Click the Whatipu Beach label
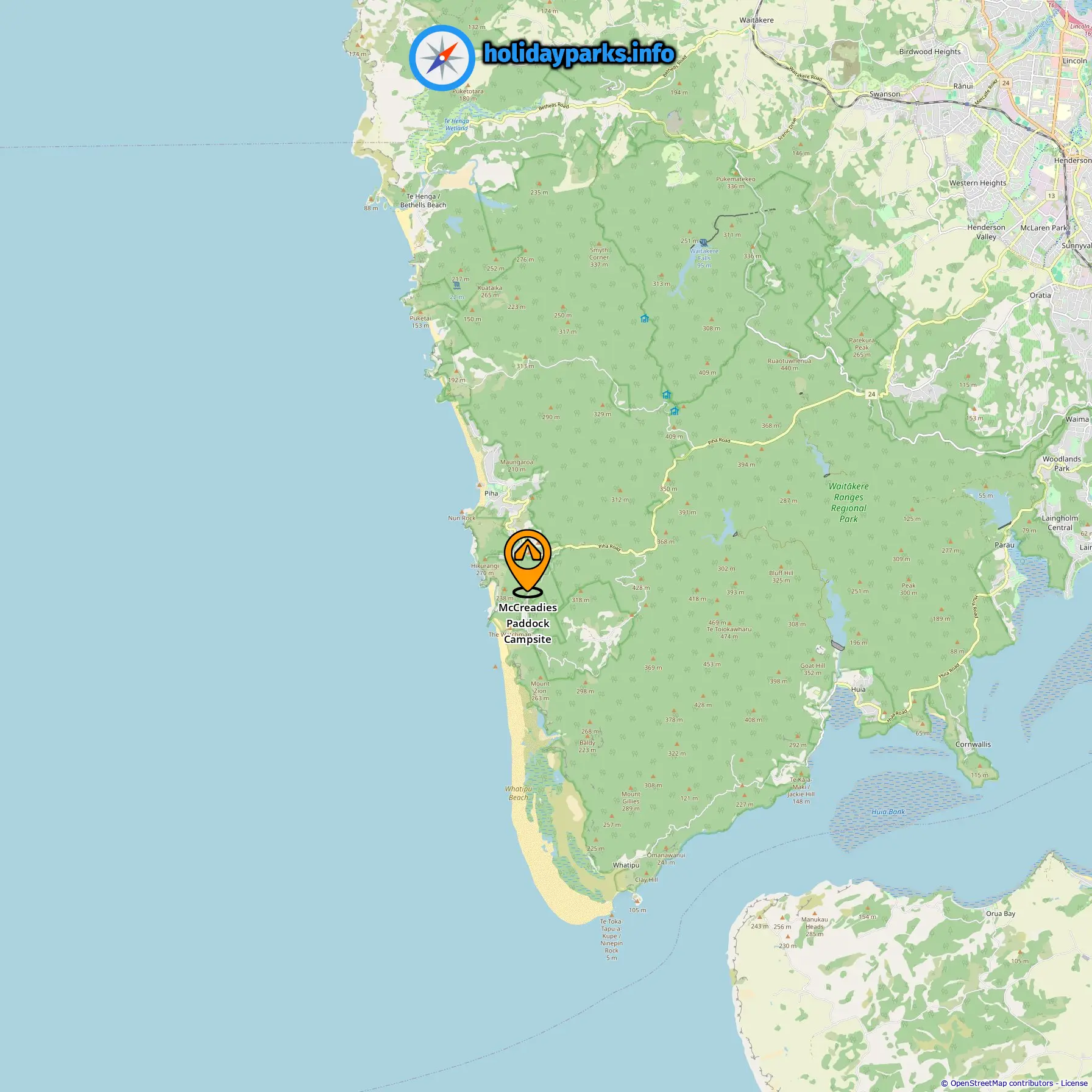1092x1092 pixels. coord(518,793)
